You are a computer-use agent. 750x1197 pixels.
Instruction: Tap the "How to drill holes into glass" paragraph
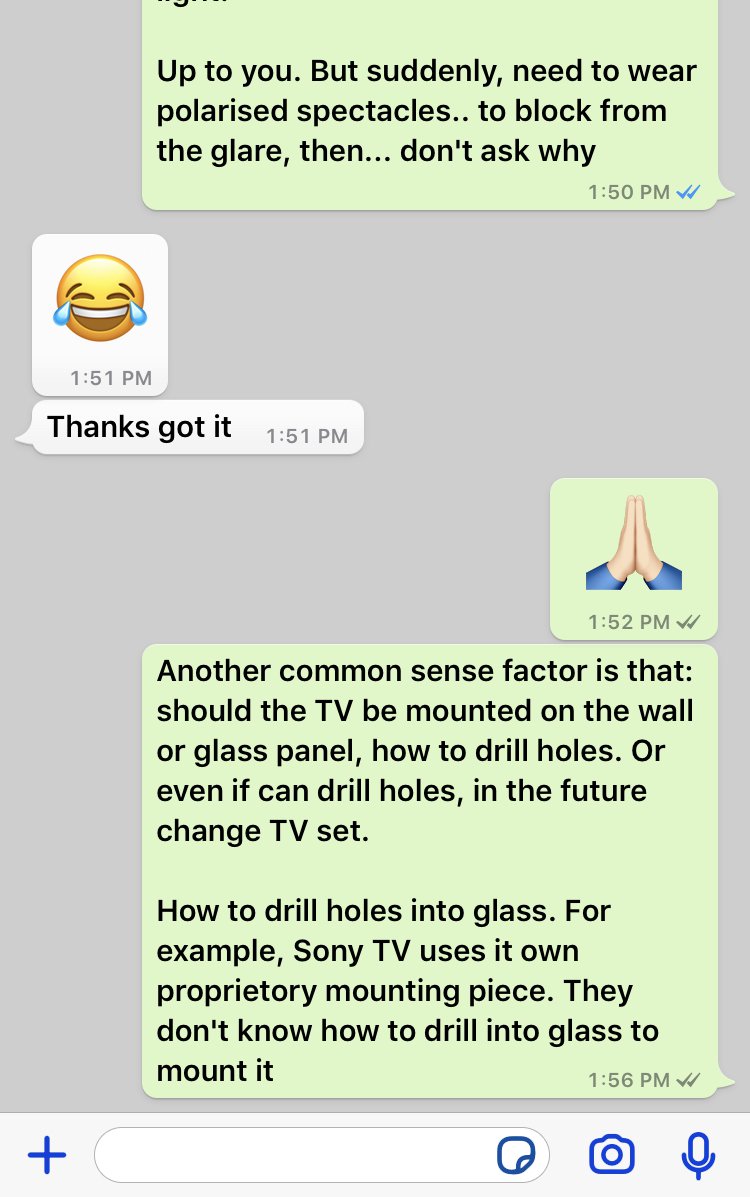pyautogui.click(x=408, y=990)
